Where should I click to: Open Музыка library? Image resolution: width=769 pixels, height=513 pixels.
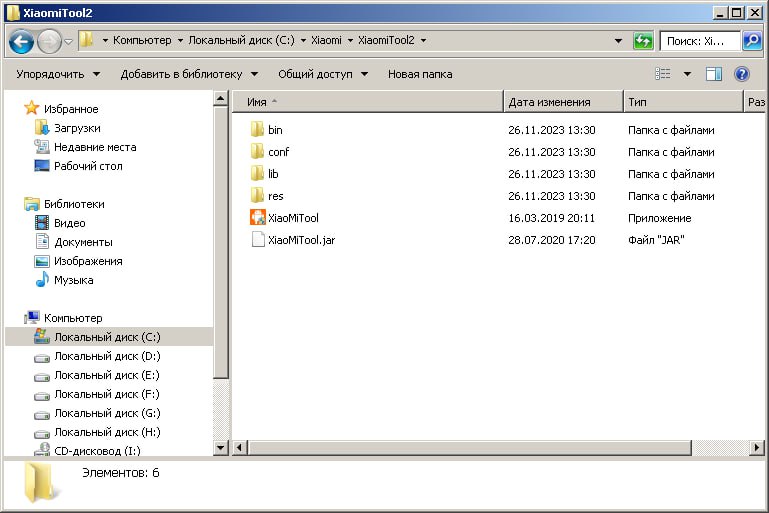point(73,280)
